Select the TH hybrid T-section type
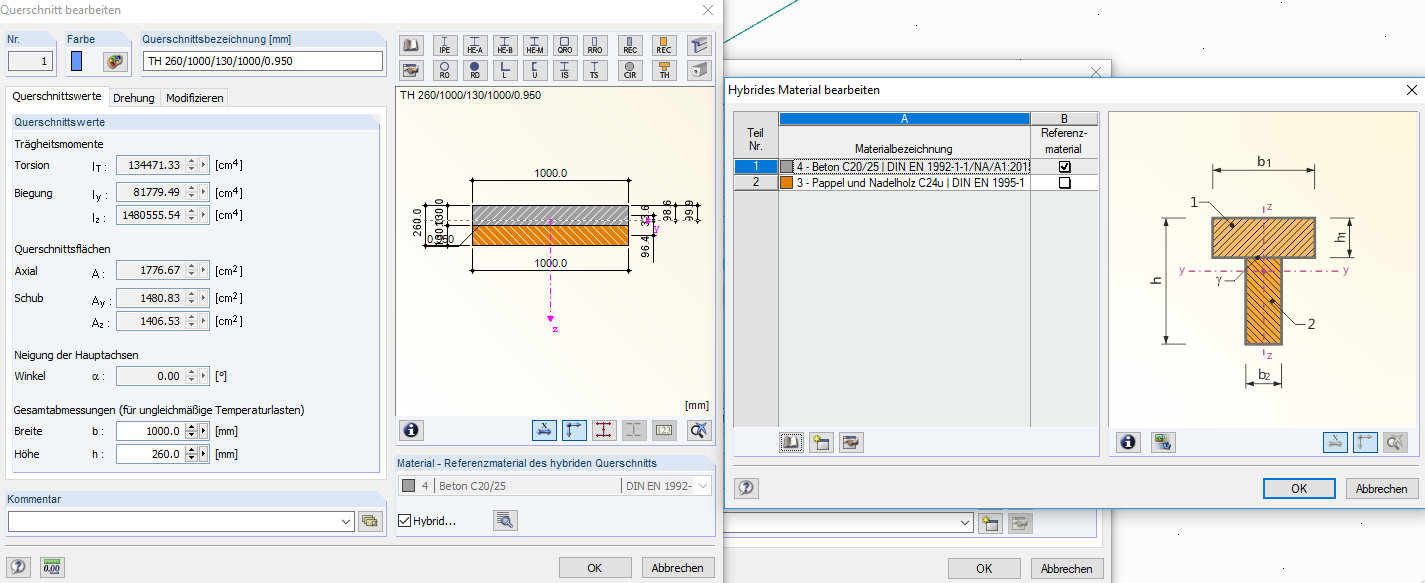1425x583 pixels. (664, 70)
